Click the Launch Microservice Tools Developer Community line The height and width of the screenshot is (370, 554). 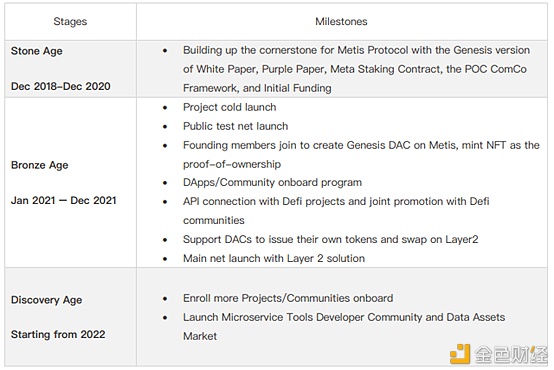pyautogui.click(x=344, y=317)
